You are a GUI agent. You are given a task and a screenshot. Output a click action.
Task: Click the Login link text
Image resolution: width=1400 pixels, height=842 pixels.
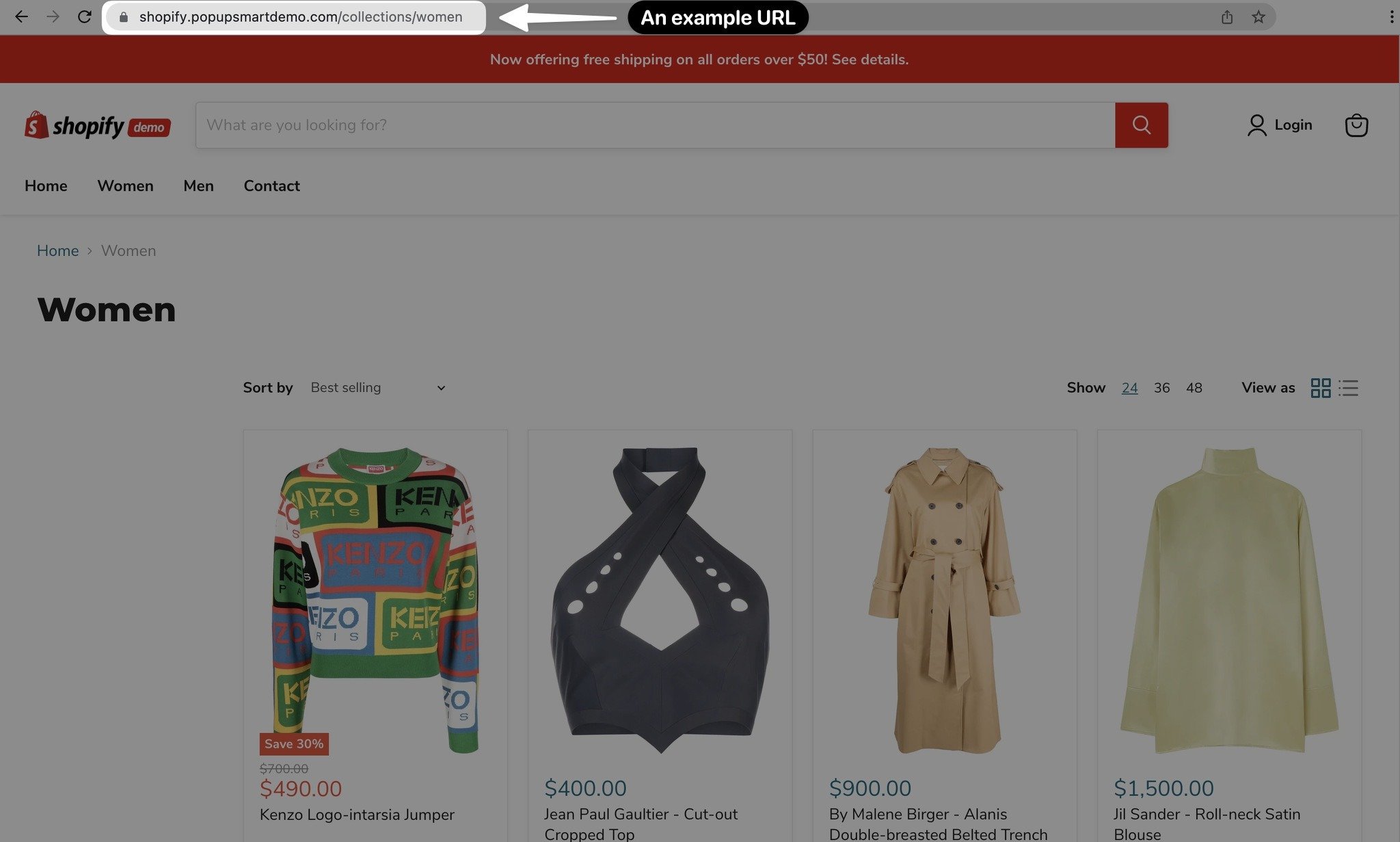click(1293, 125)
